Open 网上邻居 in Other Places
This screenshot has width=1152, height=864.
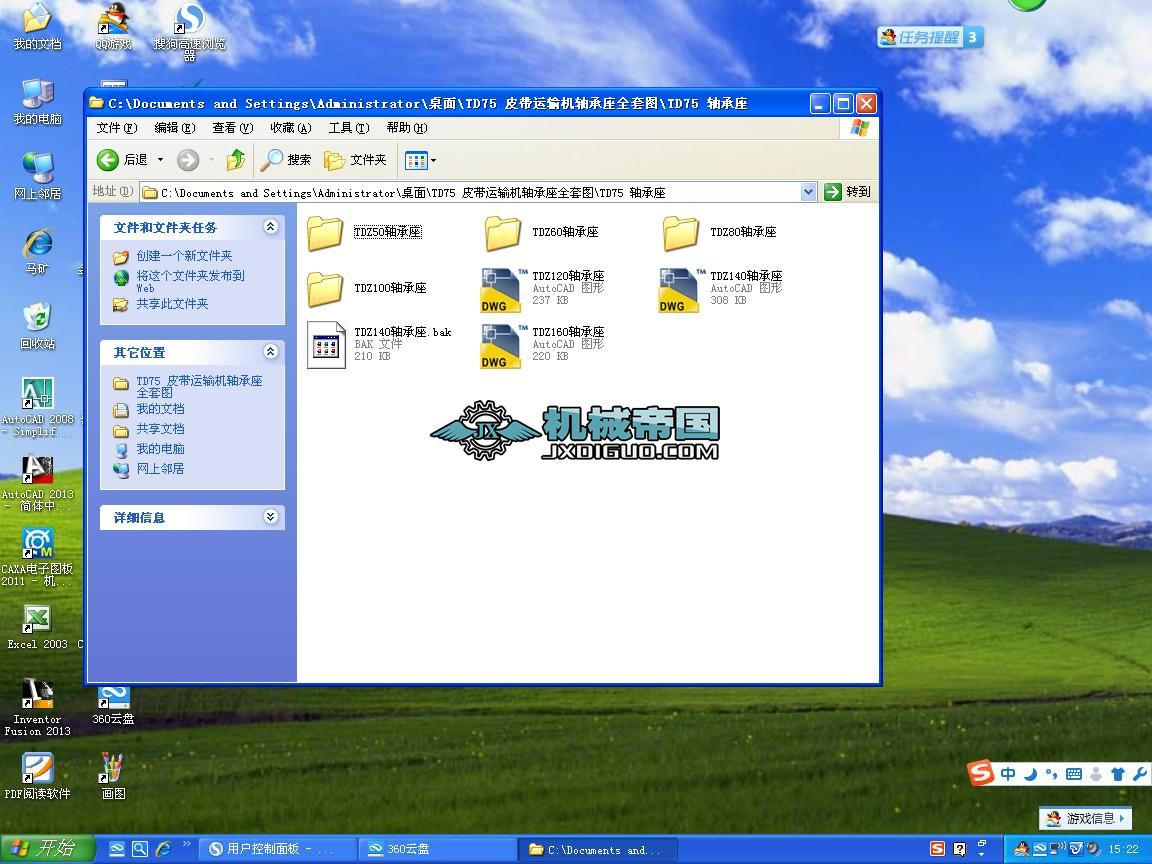coord(160,469)
